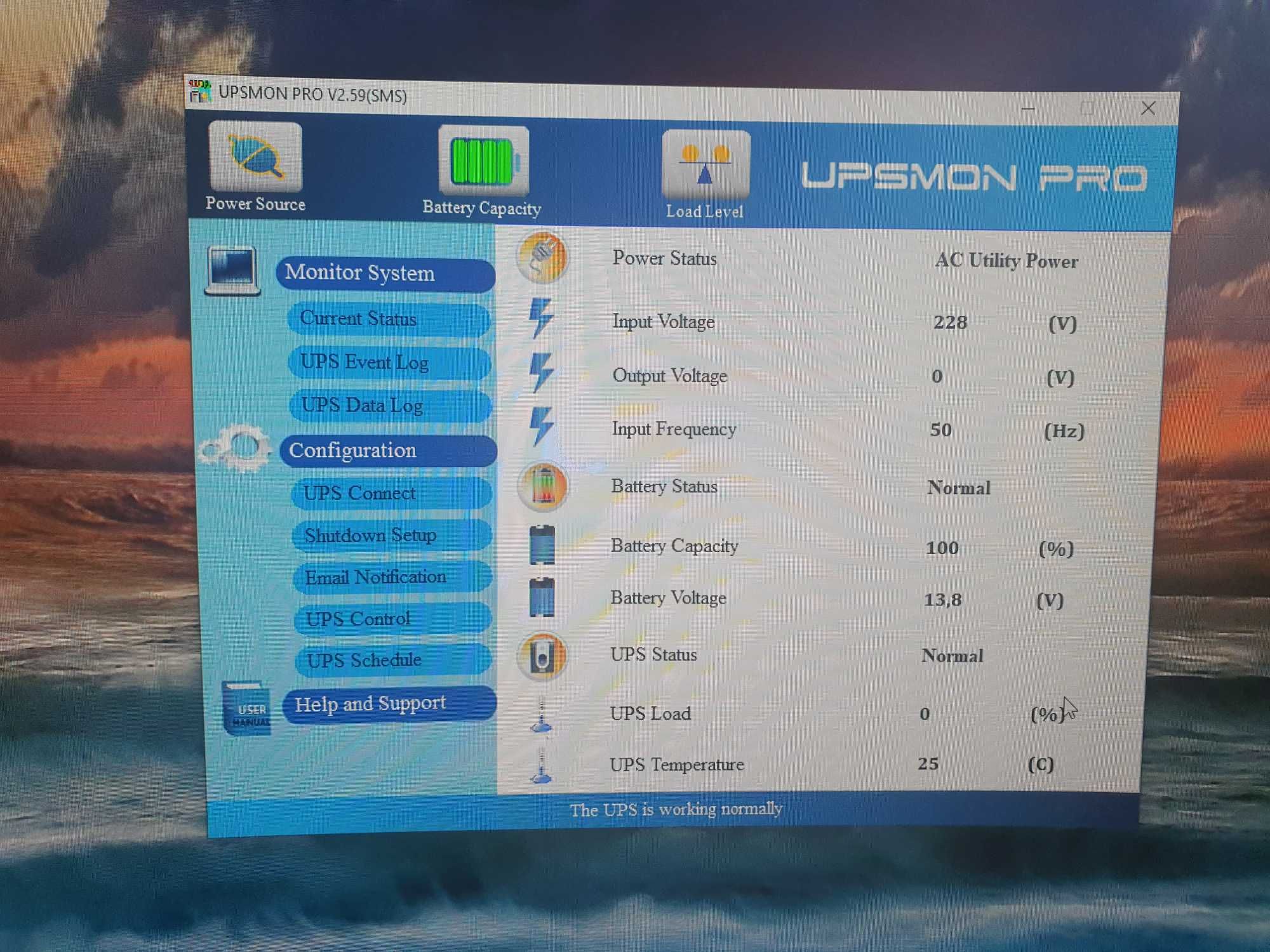Click the 'UPS Load' label
This screenshot has width=1270, height=952.
[650, 713]
